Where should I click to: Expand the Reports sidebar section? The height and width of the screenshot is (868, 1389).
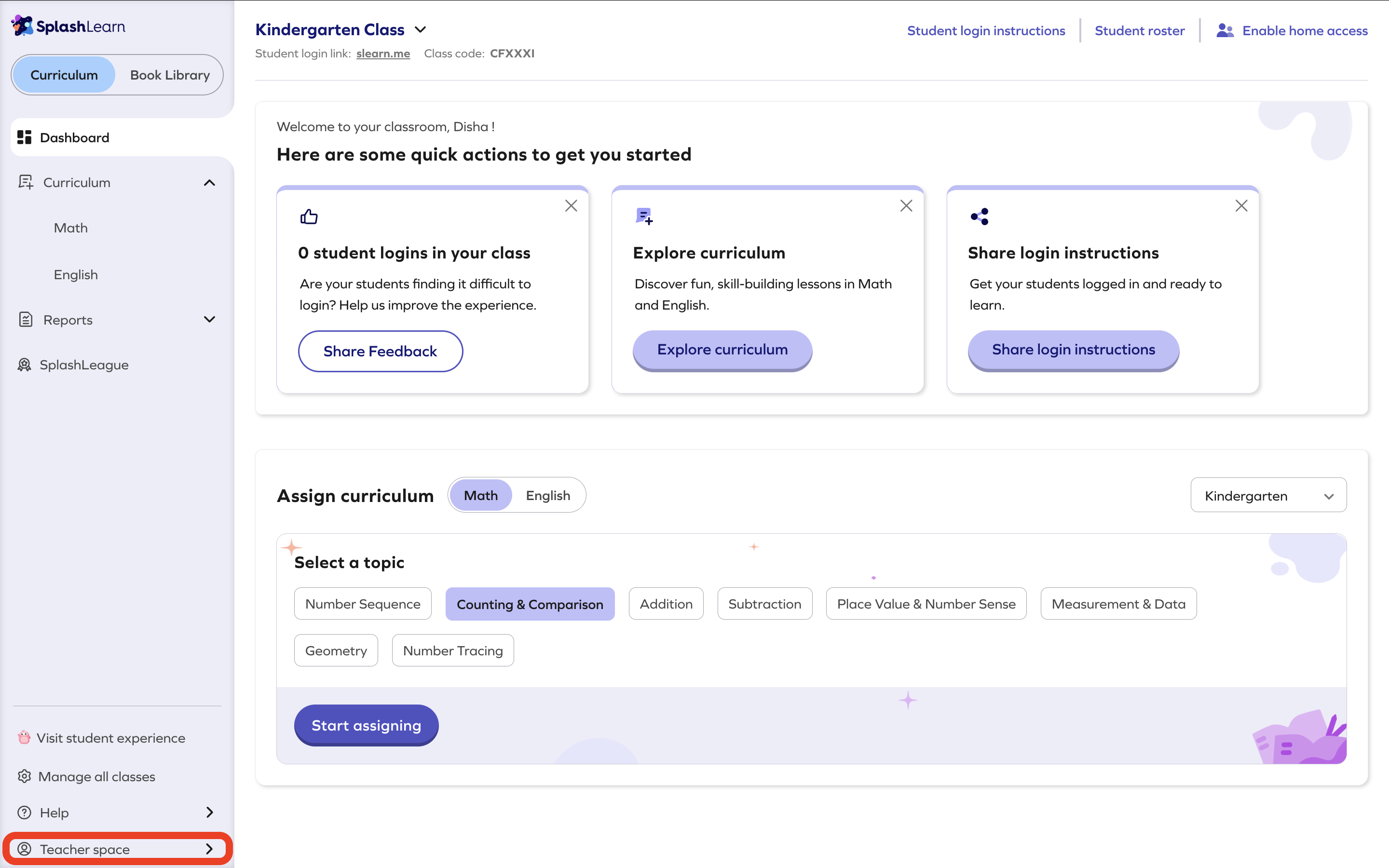pyautogui.click(x=209, y=320)
